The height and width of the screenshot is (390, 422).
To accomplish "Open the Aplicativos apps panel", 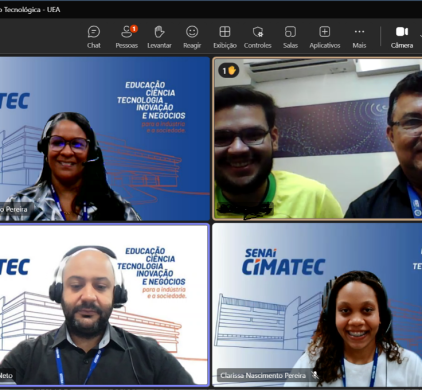I will pyautogui.click(x=325, y=37).
